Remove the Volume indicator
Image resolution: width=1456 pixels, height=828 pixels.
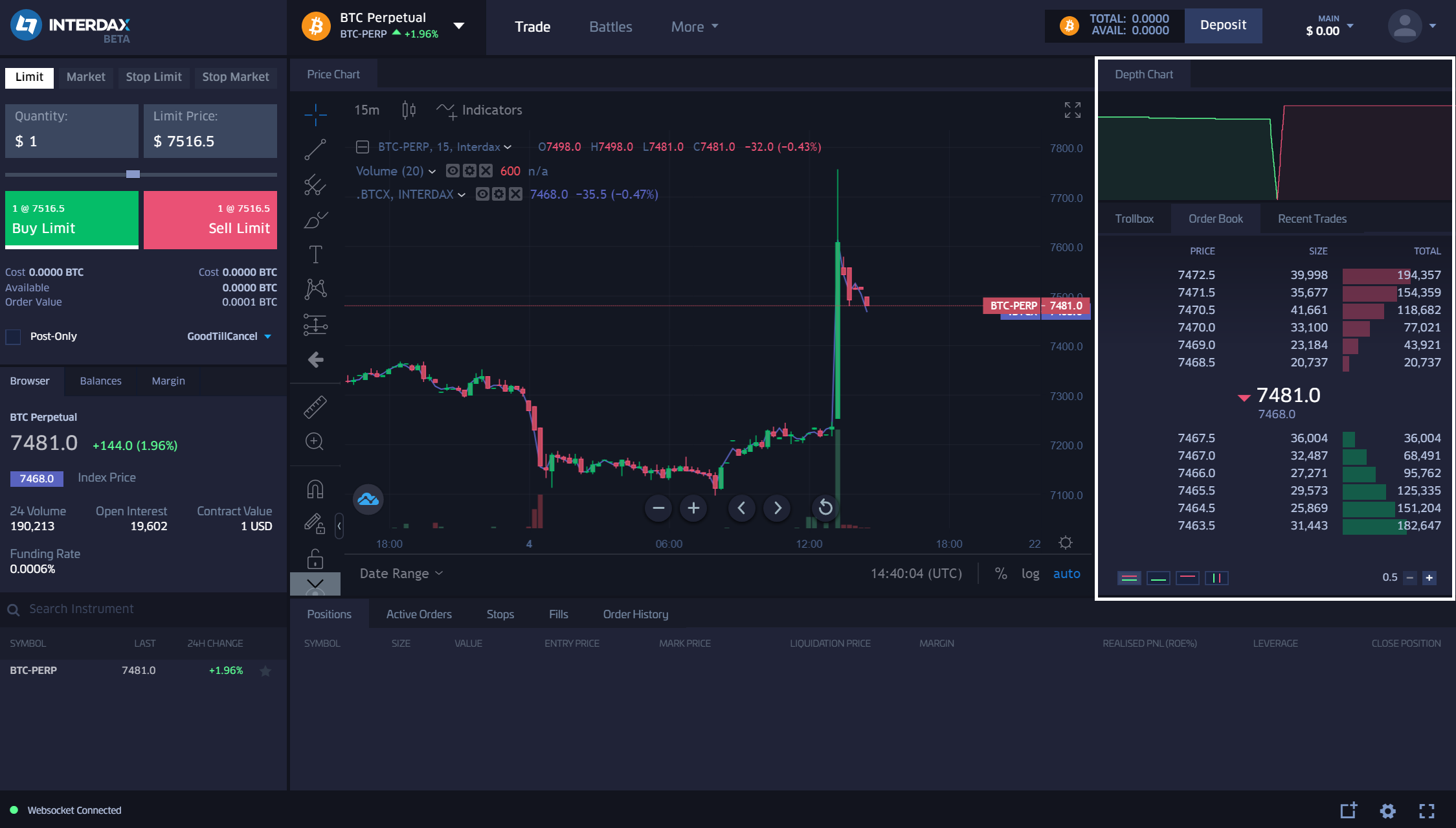pos(486,171)
